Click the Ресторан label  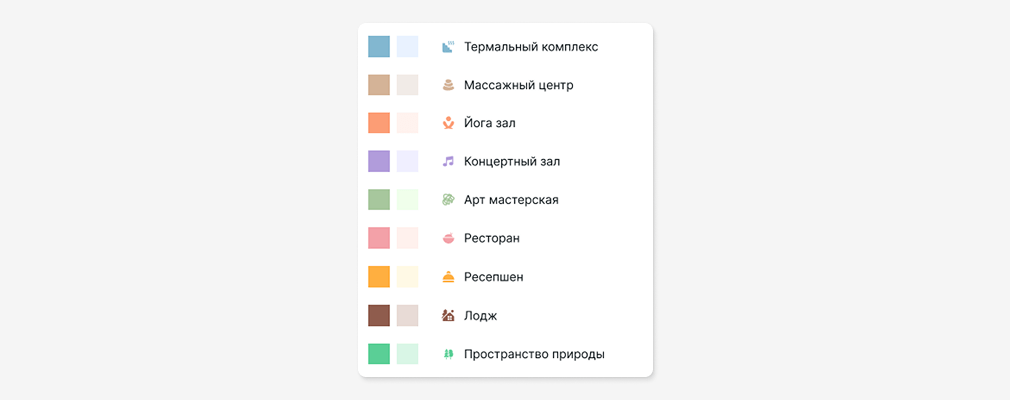491,238
